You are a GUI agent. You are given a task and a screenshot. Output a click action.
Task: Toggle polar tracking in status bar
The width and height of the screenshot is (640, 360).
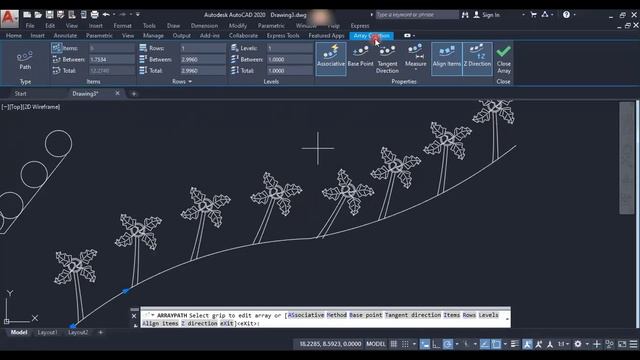pos(447,344)
